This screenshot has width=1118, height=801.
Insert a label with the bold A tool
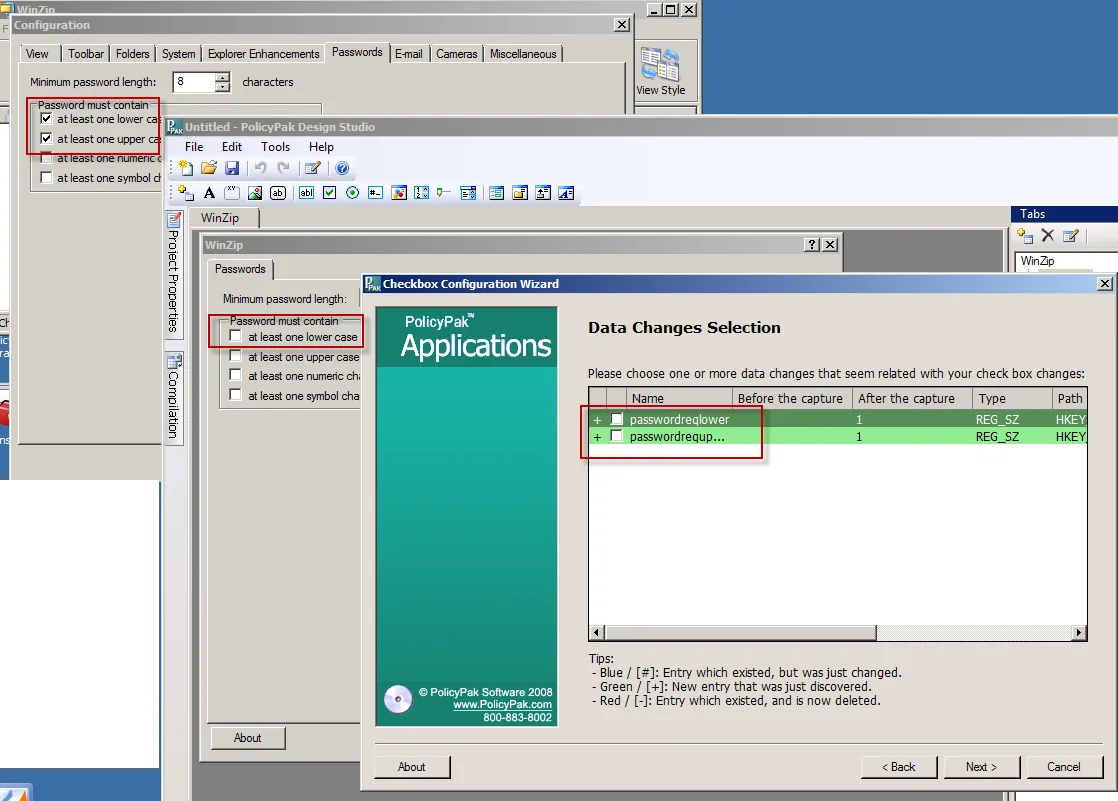pos(209,193)
